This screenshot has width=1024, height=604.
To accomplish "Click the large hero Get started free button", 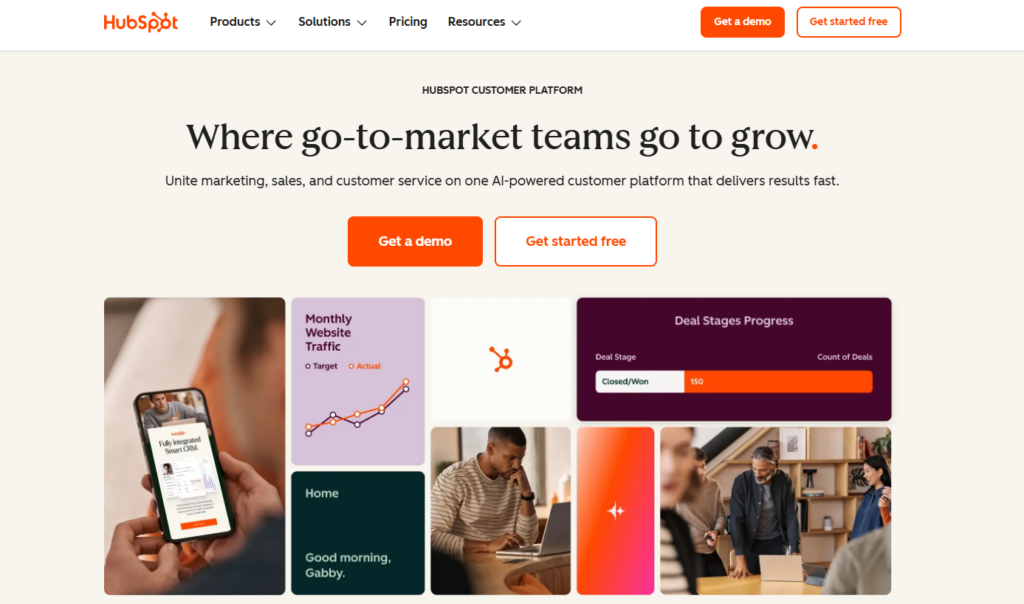I will (575, 242).
